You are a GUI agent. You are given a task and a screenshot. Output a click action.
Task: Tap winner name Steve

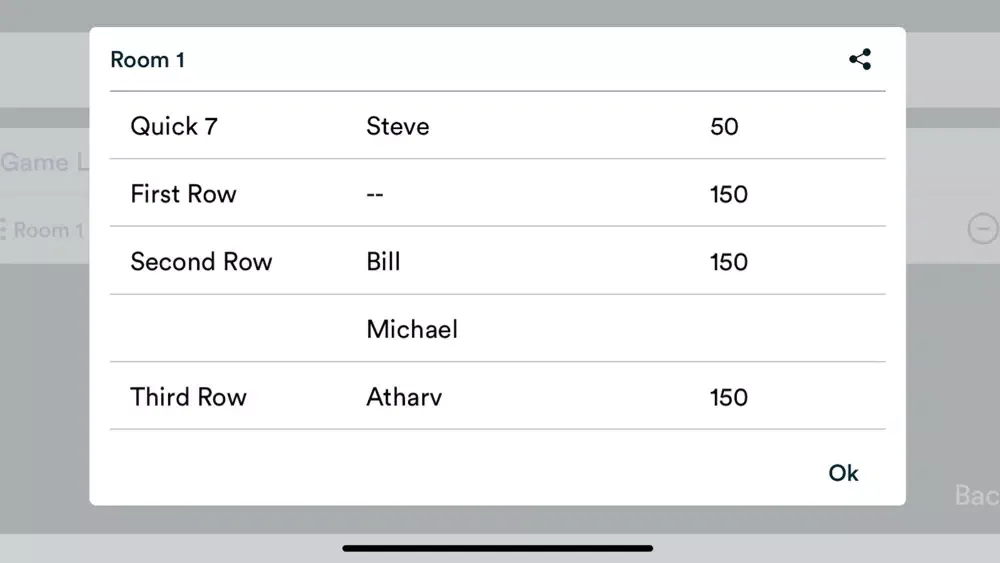397,126
